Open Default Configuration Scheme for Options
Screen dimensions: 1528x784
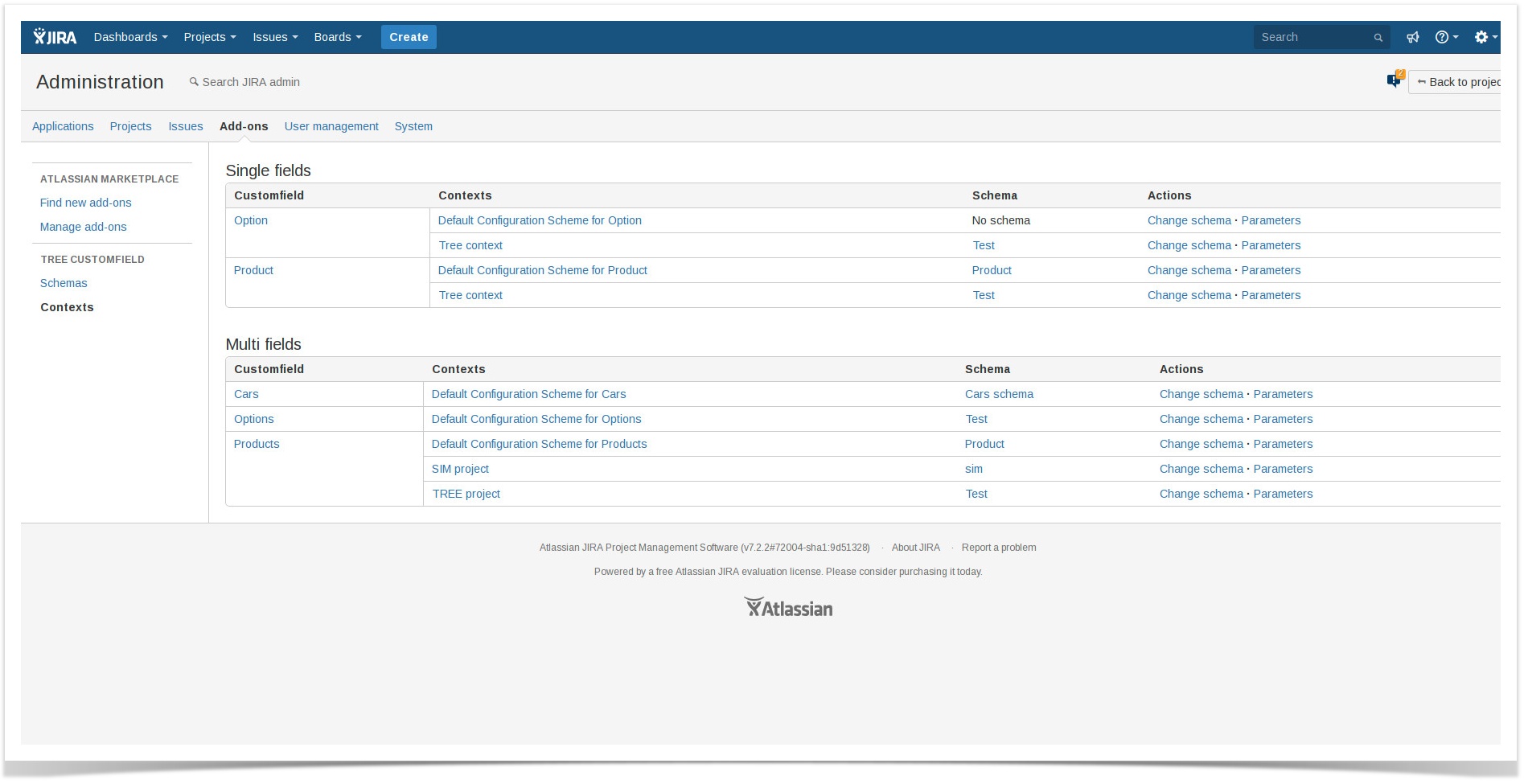coord(536,419)
